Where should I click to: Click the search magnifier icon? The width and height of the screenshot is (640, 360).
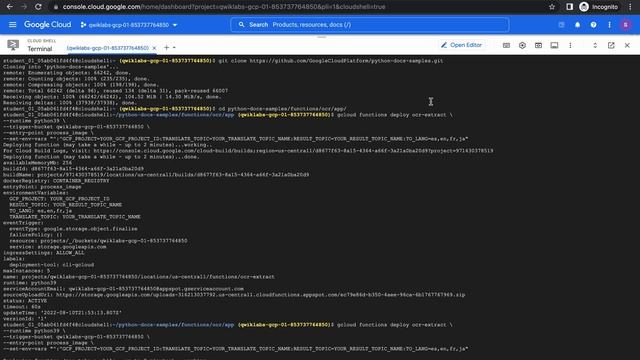[x=241, y=25]
